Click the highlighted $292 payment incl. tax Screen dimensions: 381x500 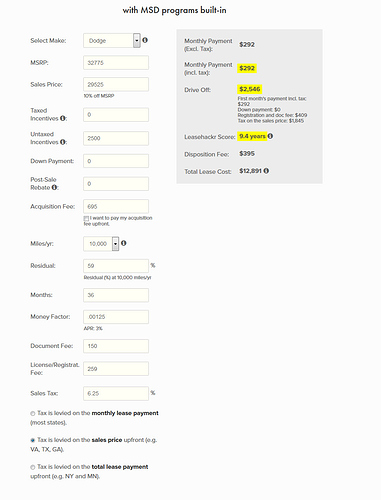click(247, 68)
